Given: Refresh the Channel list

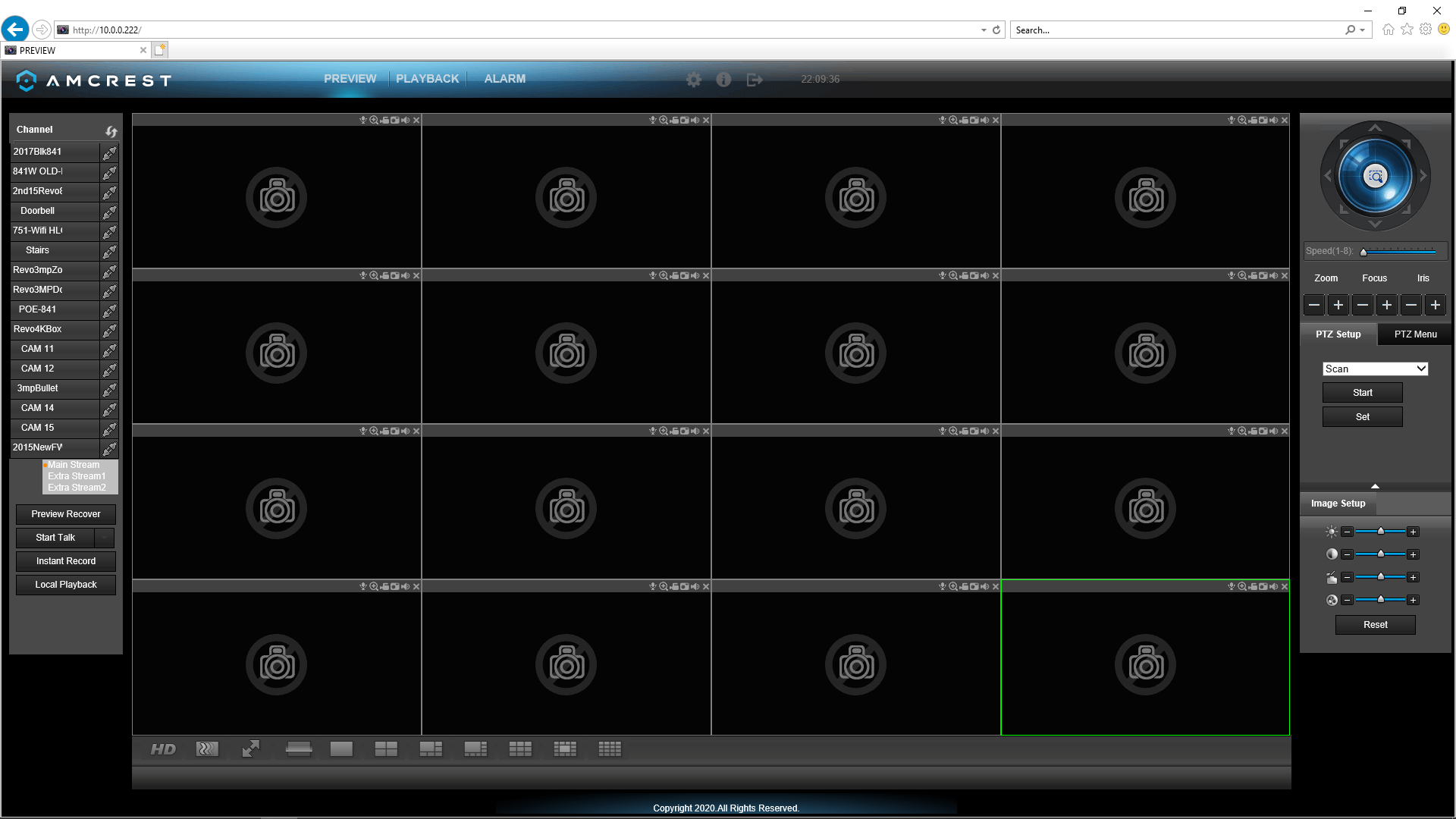Looking at the screenshot, I should (111, 130).
